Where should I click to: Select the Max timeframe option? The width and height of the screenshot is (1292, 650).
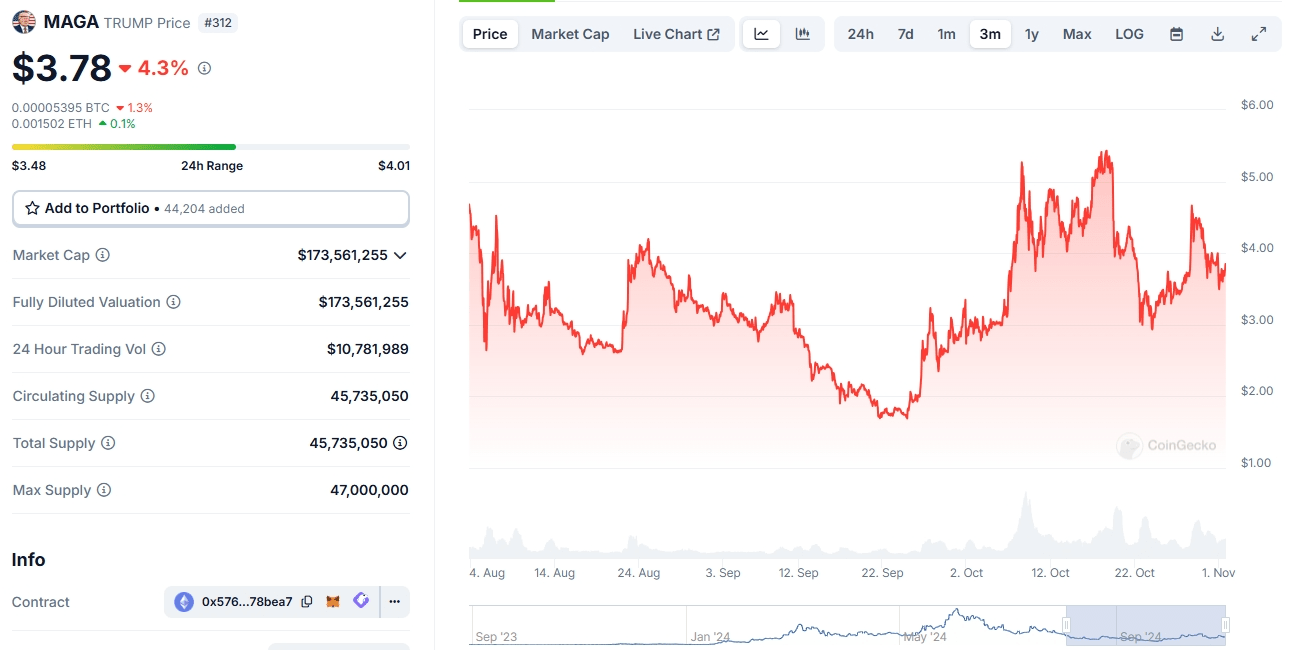pyautogui.click(x=1077, y=33)
